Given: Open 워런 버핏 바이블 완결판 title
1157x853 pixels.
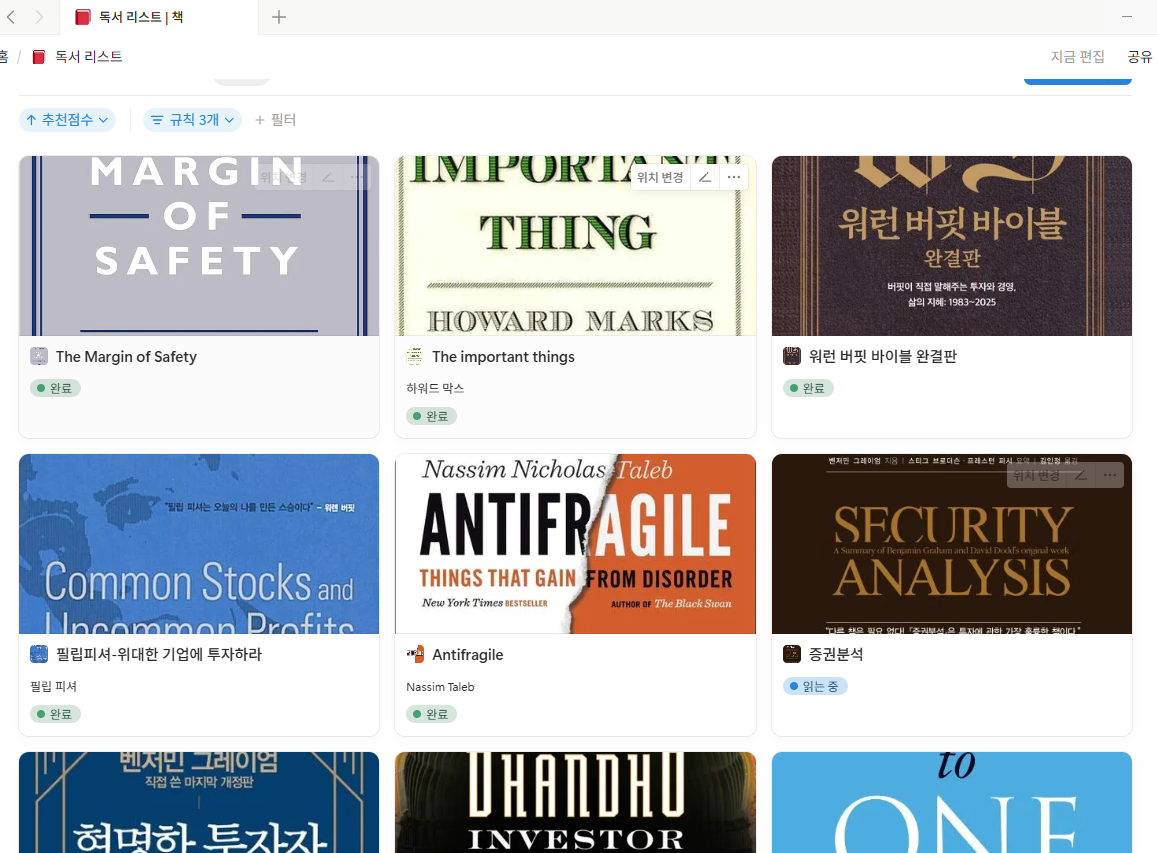Looking at the screenshot, I should coord(883,356).
